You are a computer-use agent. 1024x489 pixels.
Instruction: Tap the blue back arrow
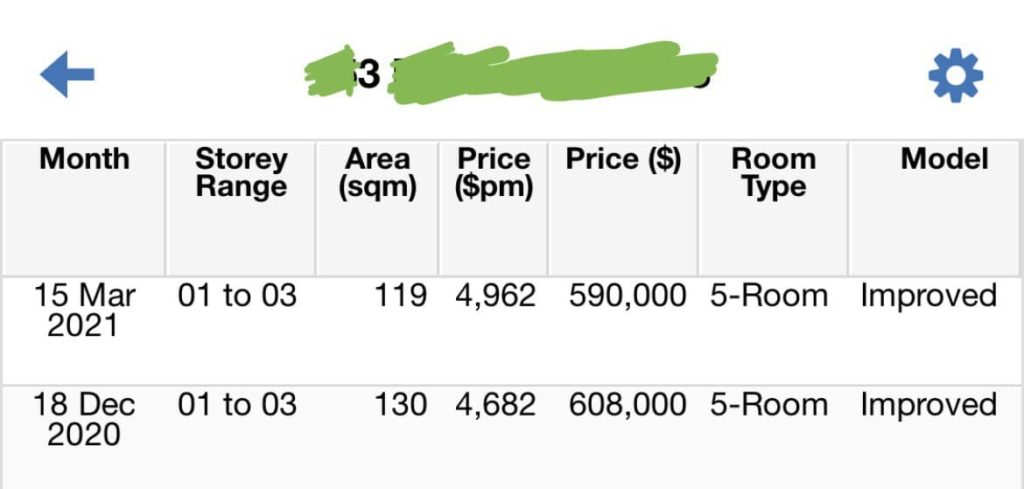[67, 74]
